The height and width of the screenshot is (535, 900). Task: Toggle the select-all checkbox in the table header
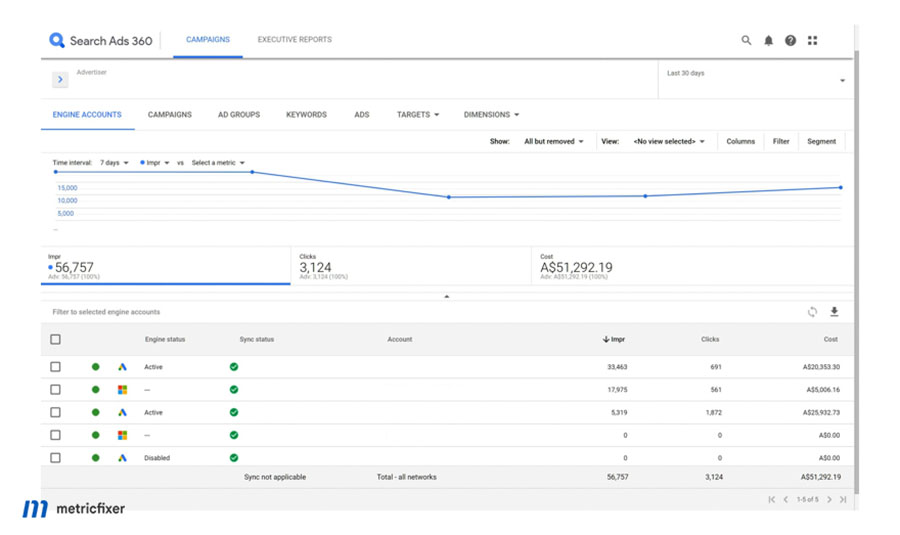pos(55,339)
